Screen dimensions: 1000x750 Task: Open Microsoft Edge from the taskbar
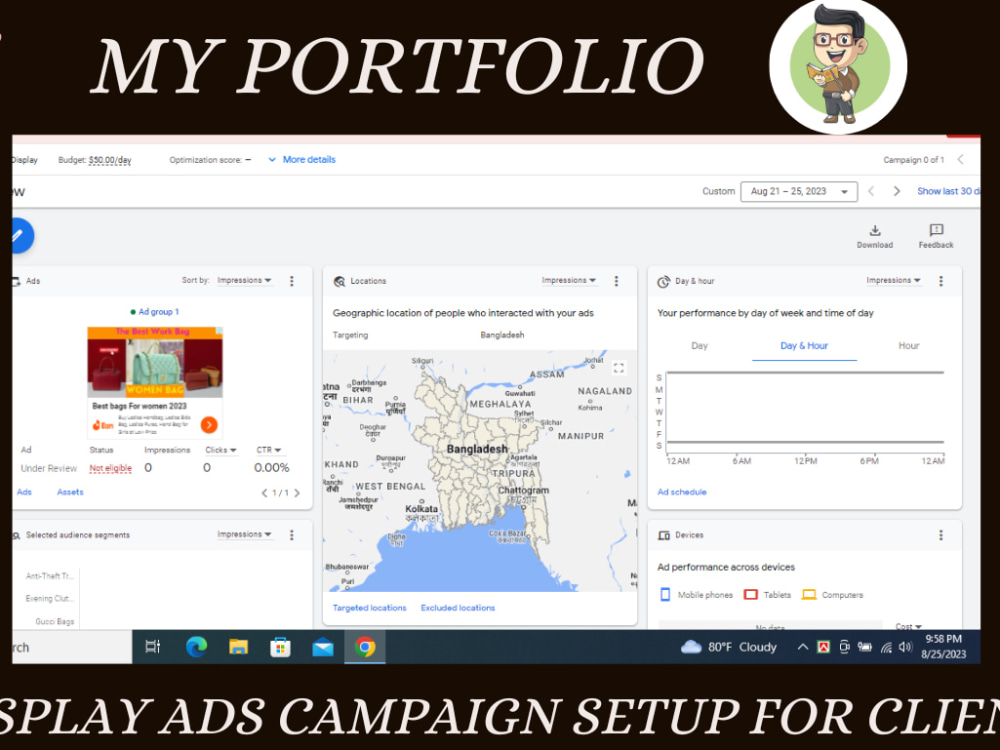tap(196, 647)
